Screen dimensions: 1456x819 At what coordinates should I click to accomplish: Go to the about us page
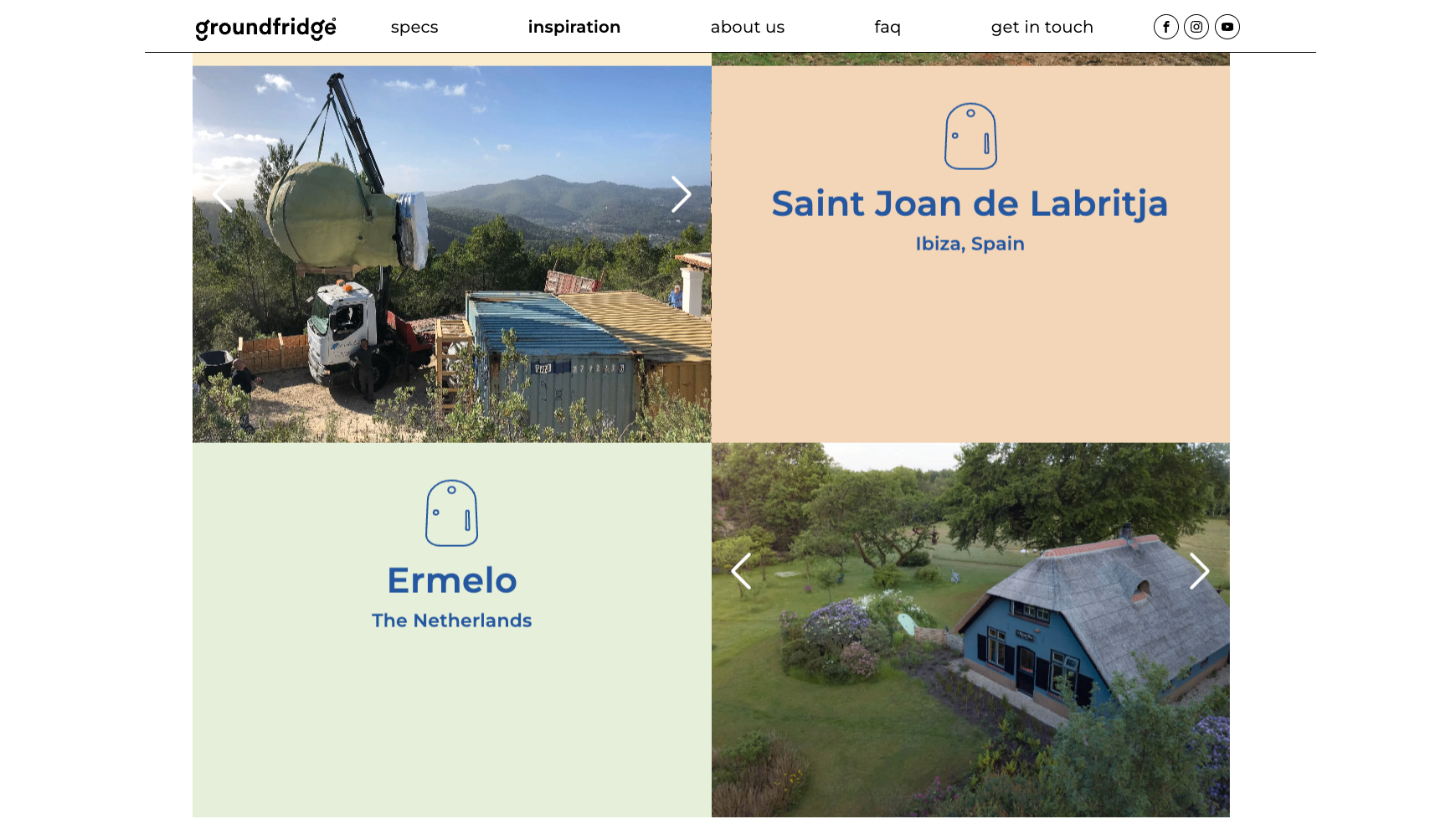tap(748, 27)
